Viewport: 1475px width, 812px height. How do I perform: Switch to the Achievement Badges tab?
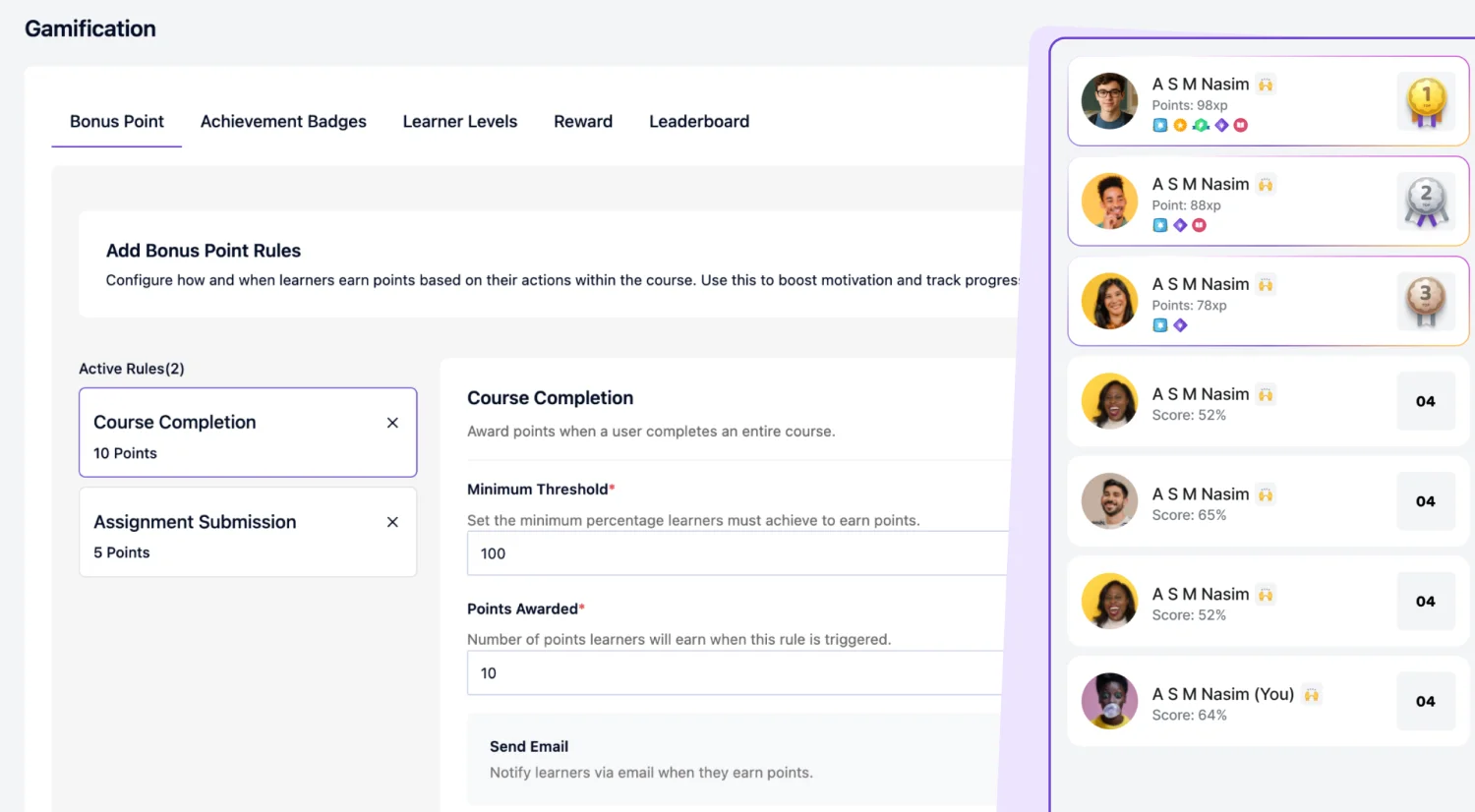(x=283, y=121)
